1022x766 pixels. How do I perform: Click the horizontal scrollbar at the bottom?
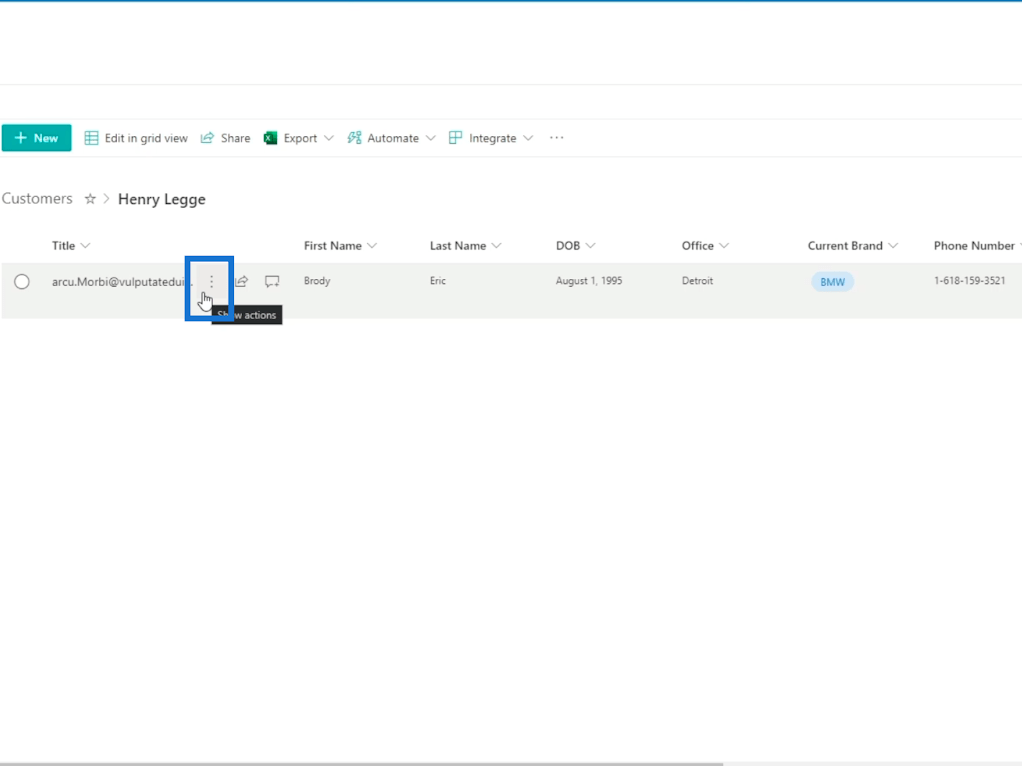click(362, 763)
